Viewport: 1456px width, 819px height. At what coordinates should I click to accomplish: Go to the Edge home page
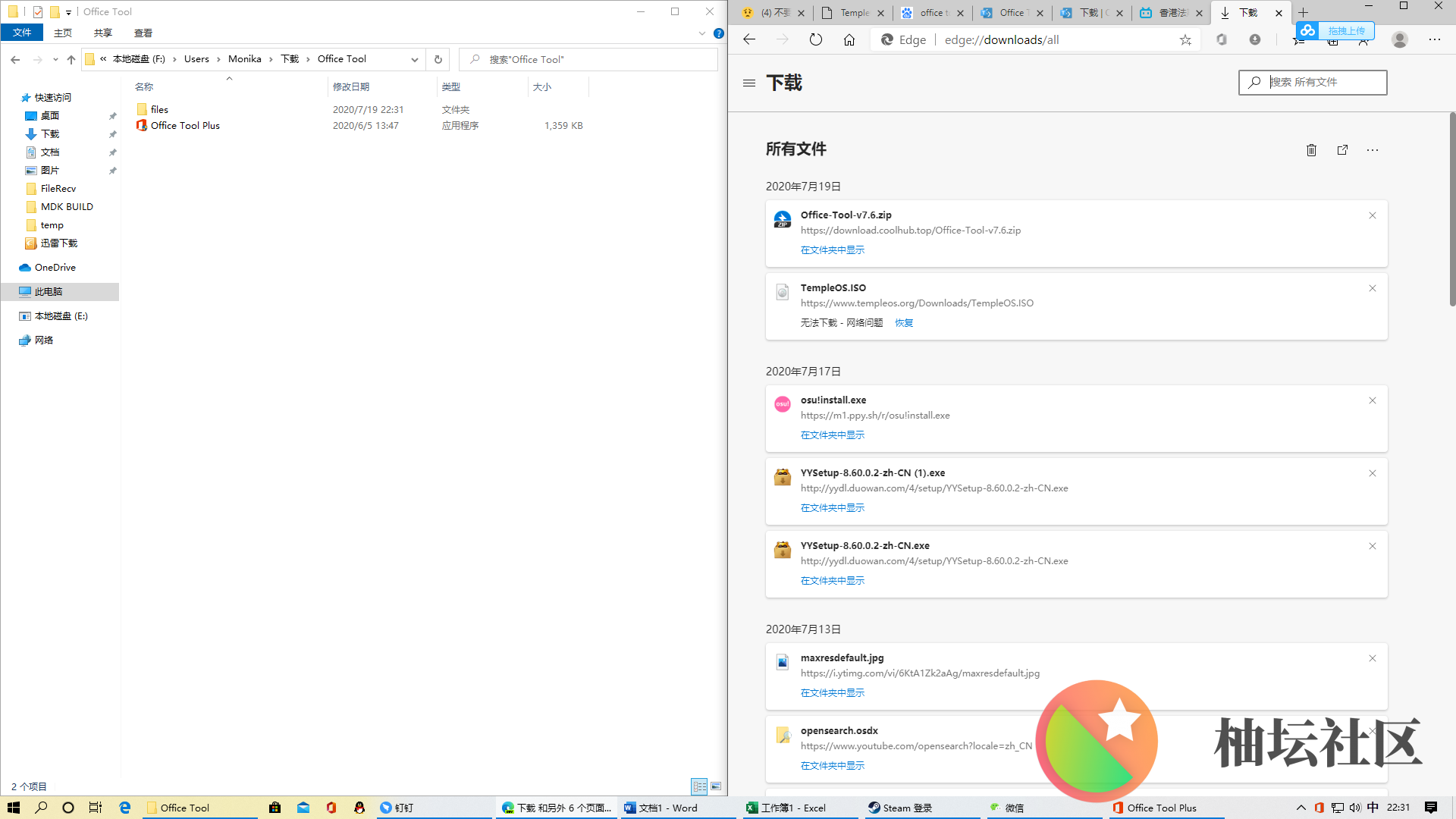click(x=849, y=39)
